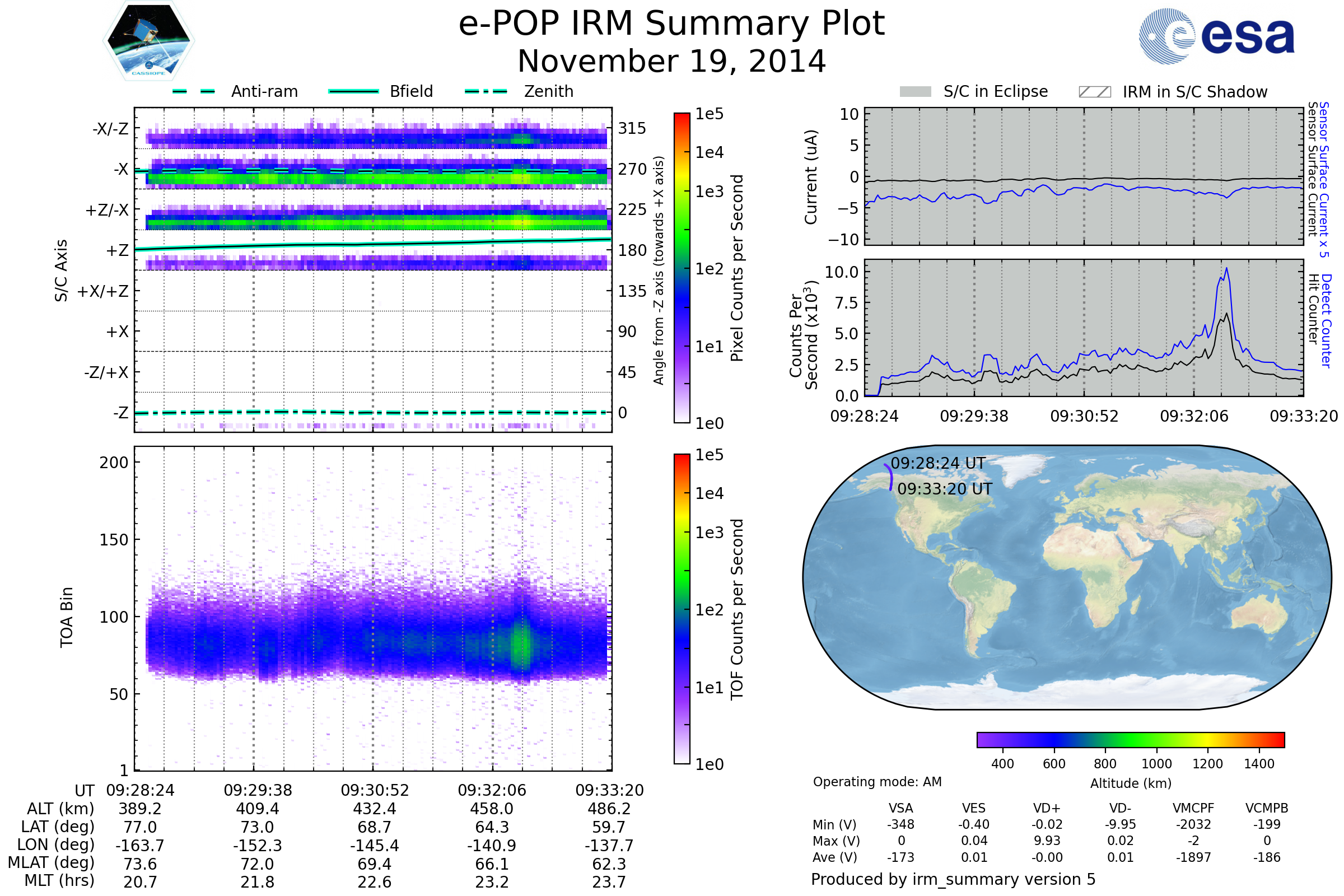The width and height of the screenshot is (1344, 896).
Task: Click the Zenith dash-dot legend marker
Action: (486, 91)
